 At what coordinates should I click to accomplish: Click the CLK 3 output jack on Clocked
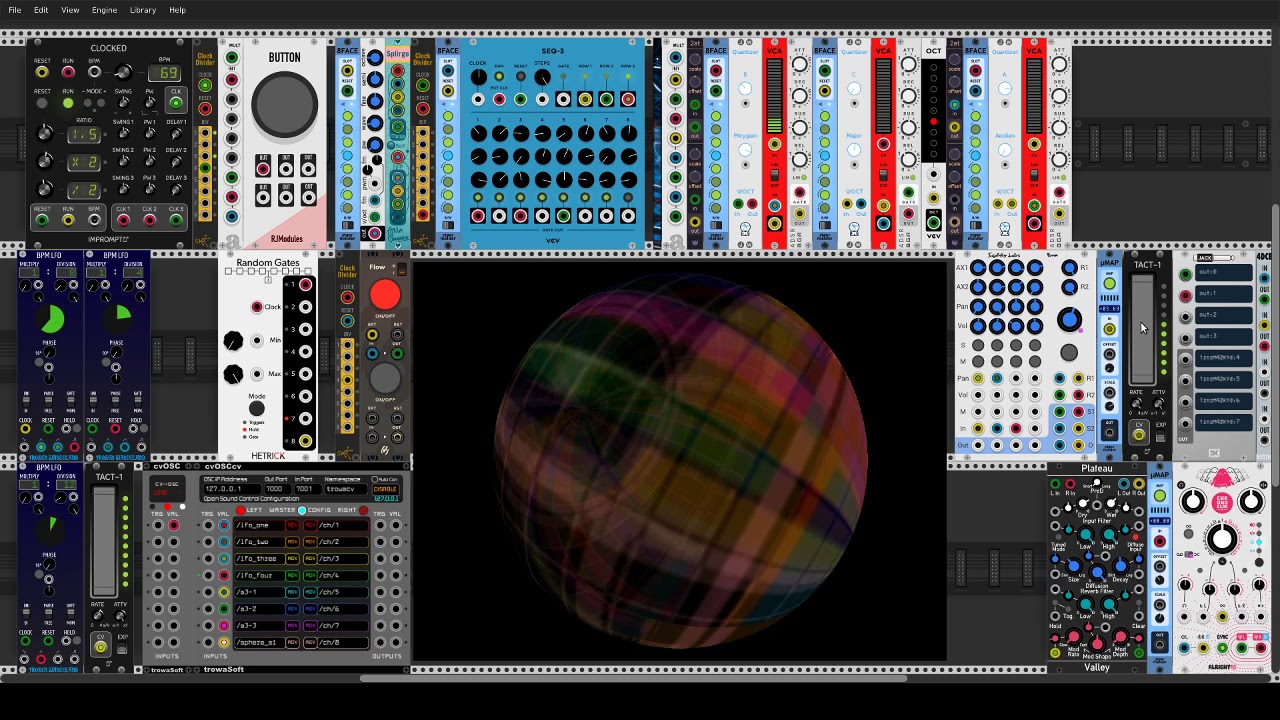pyautogui.click(x=176, y=220)
